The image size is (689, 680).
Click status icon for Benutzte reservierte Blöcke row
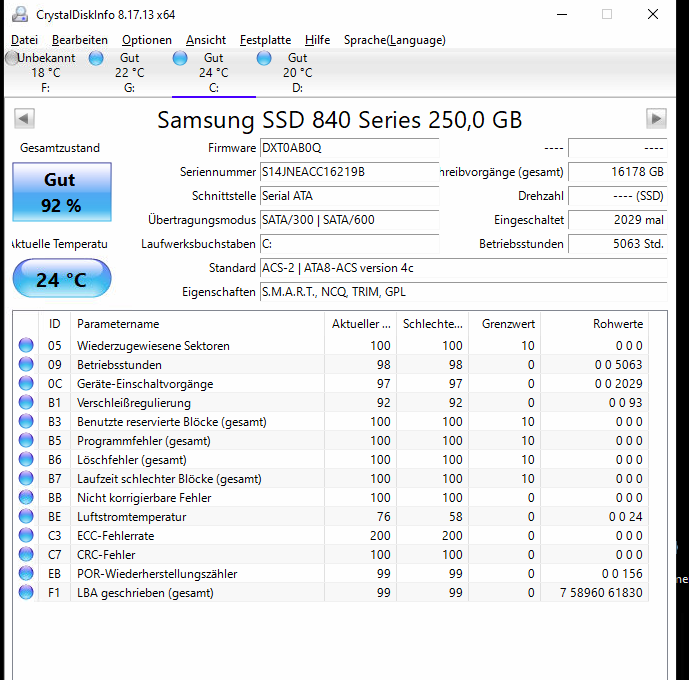coord(26,421)
